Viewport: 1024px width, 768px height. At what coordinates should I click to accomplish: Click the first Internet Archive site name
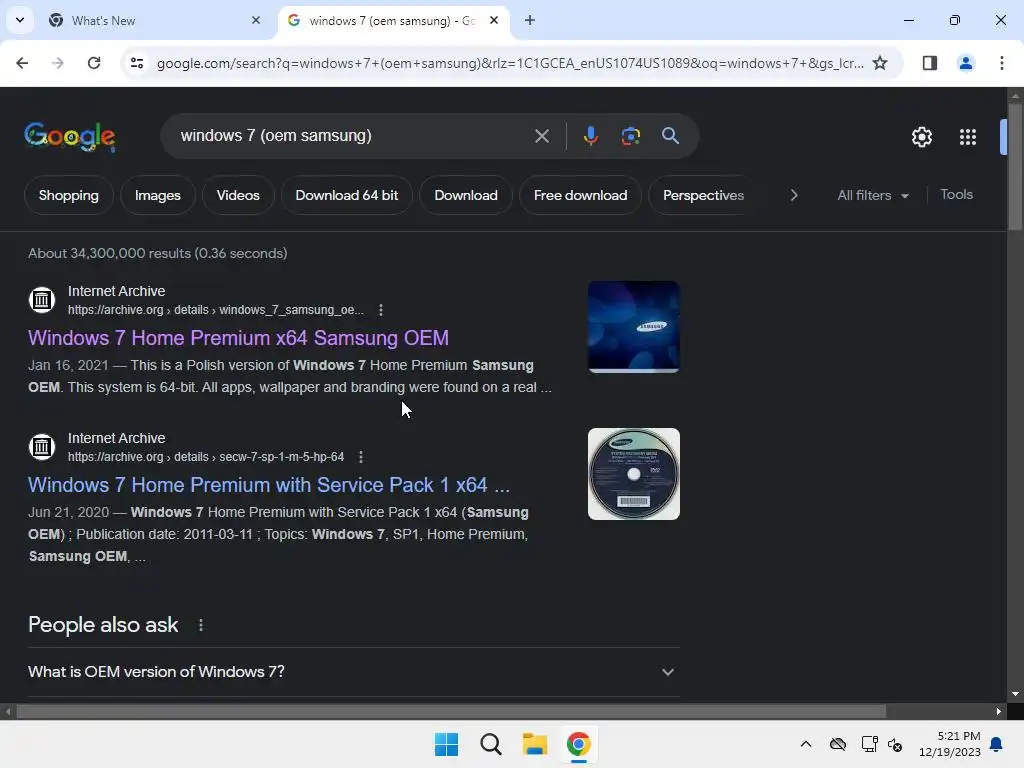point(116,291)
